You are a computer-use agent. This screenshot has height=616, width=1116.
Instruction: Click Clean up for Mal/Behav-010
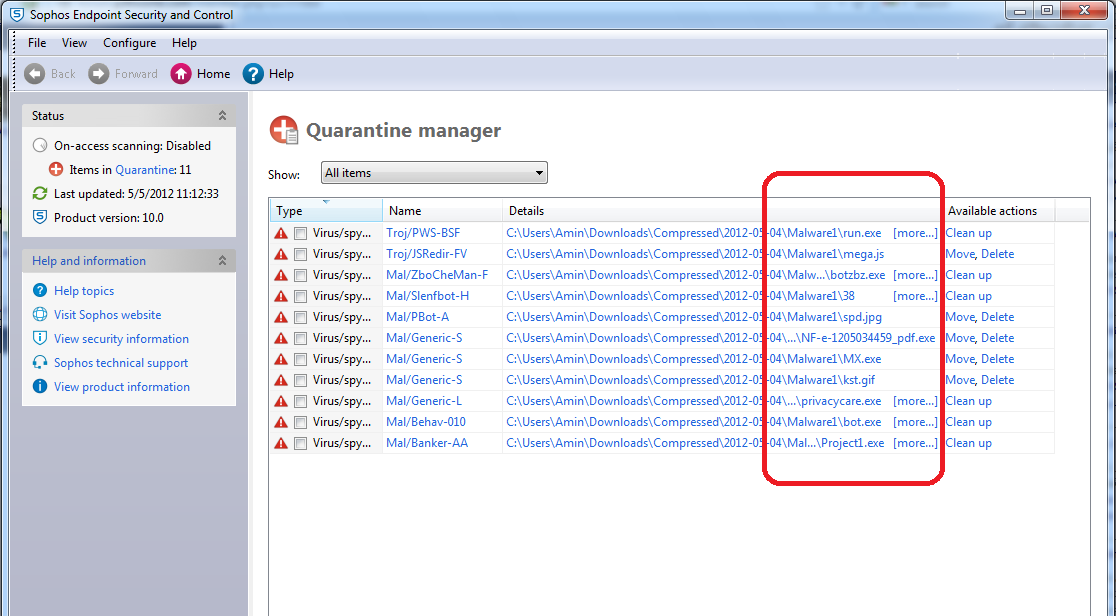coord(969,422)
